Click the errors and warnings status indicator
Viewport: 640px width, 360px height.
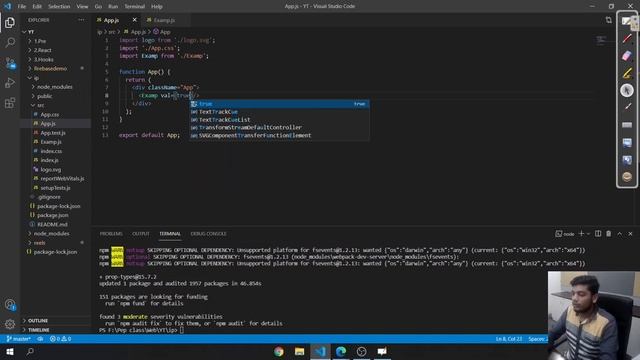(60, 339)
